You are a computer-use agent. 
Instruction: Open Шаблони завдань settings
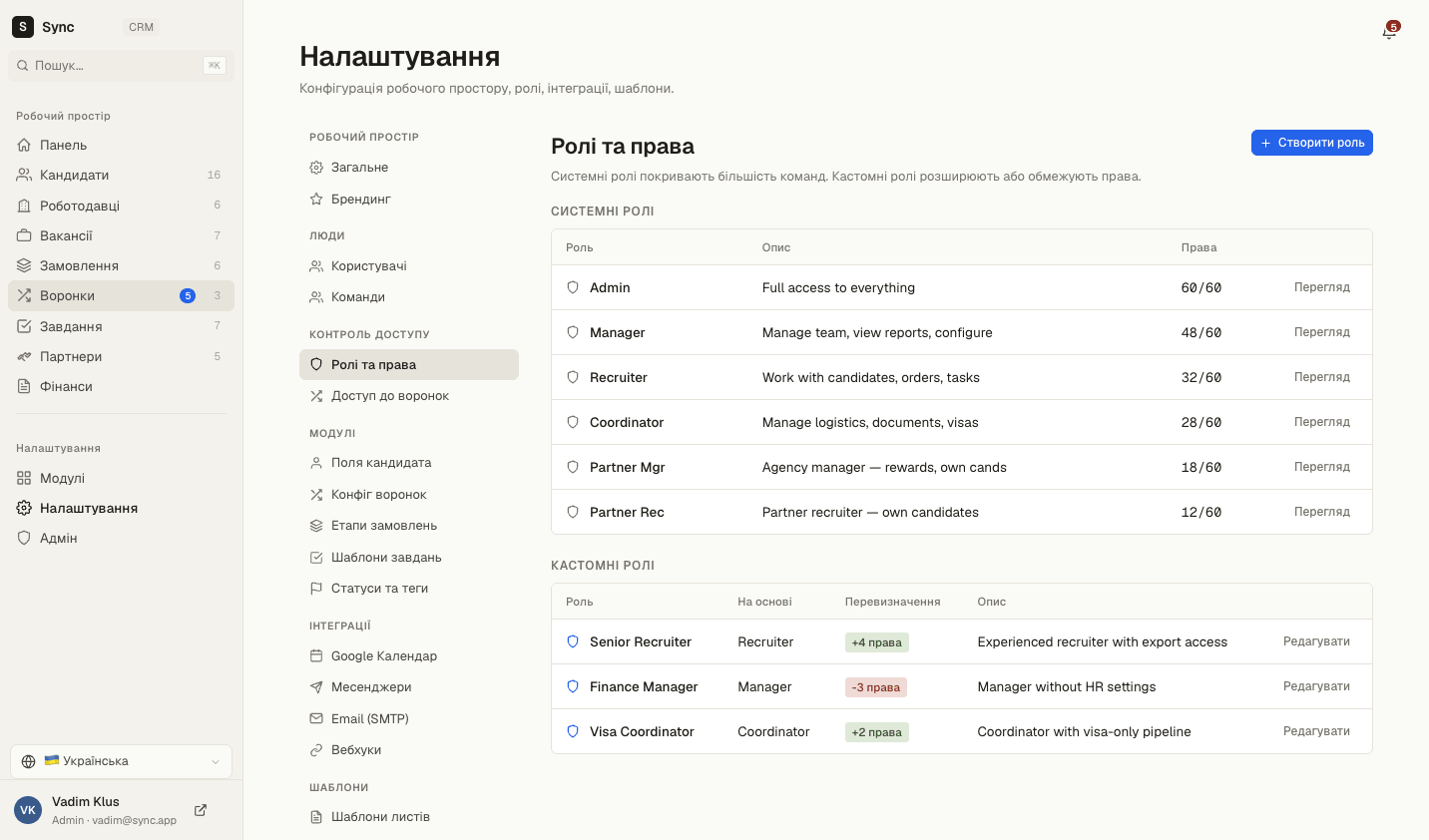(409, 558)
